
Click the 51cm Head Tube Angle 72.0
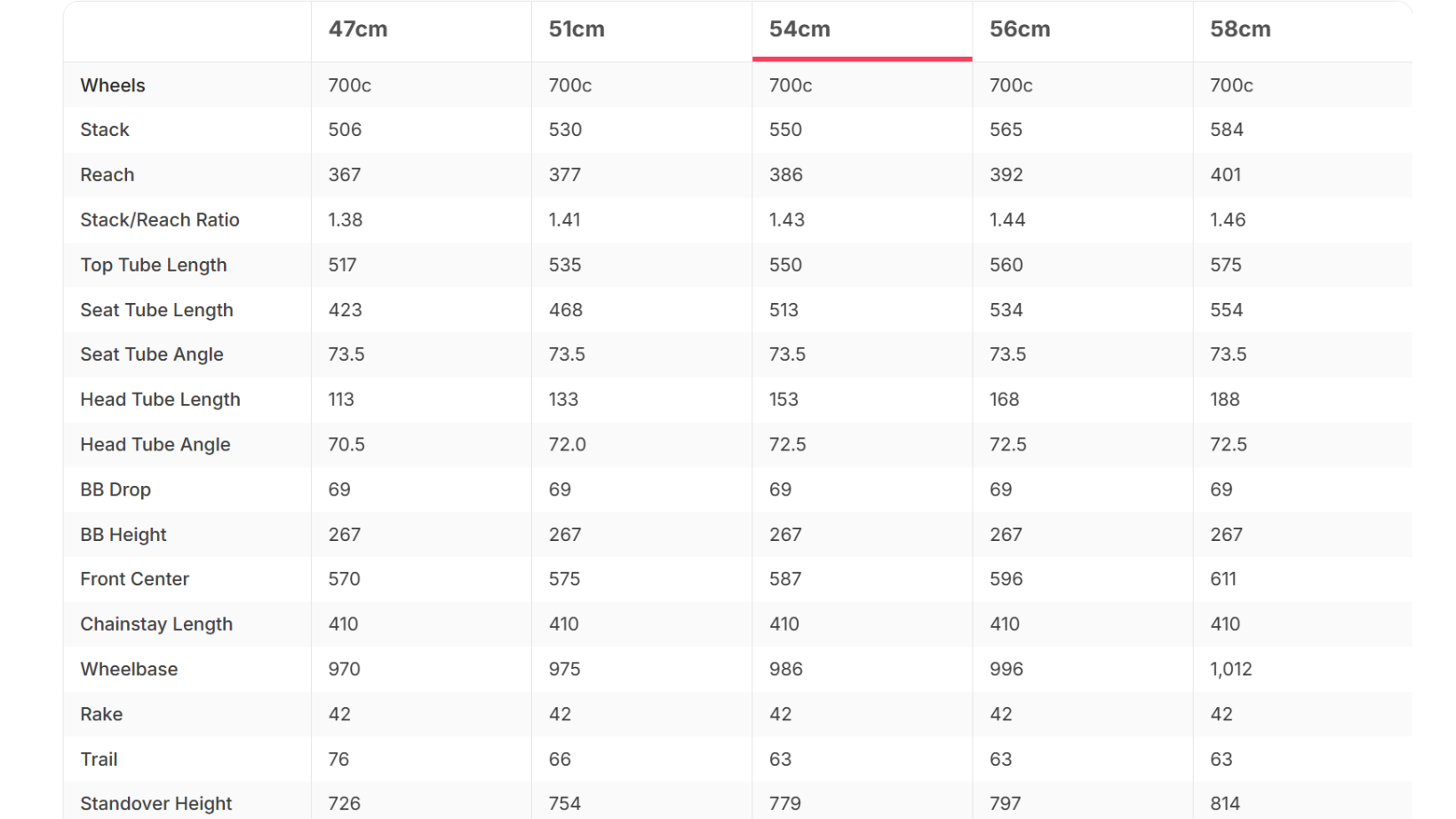point(567,444)
